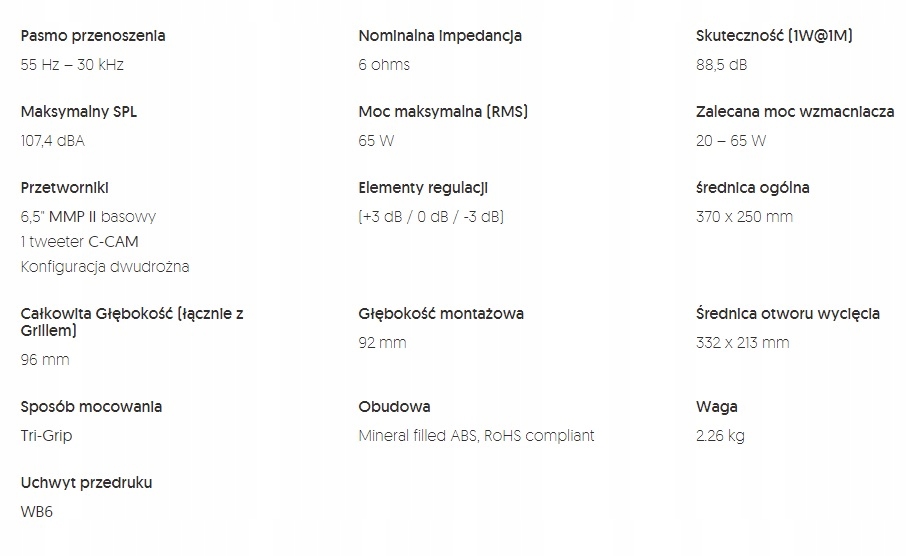Viewport: 907px width, 556px height.
Task: Select the "332 x 213 mm" cutout value
Action: 742,343
